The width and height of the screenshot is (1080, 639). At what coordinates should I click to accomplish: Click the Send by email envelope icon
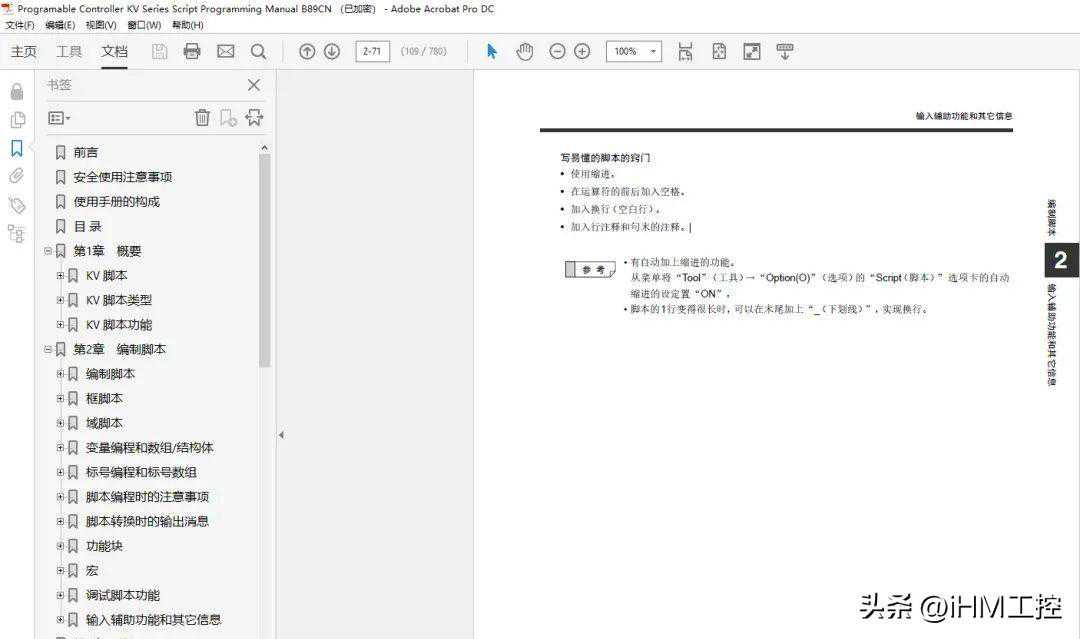225,51
